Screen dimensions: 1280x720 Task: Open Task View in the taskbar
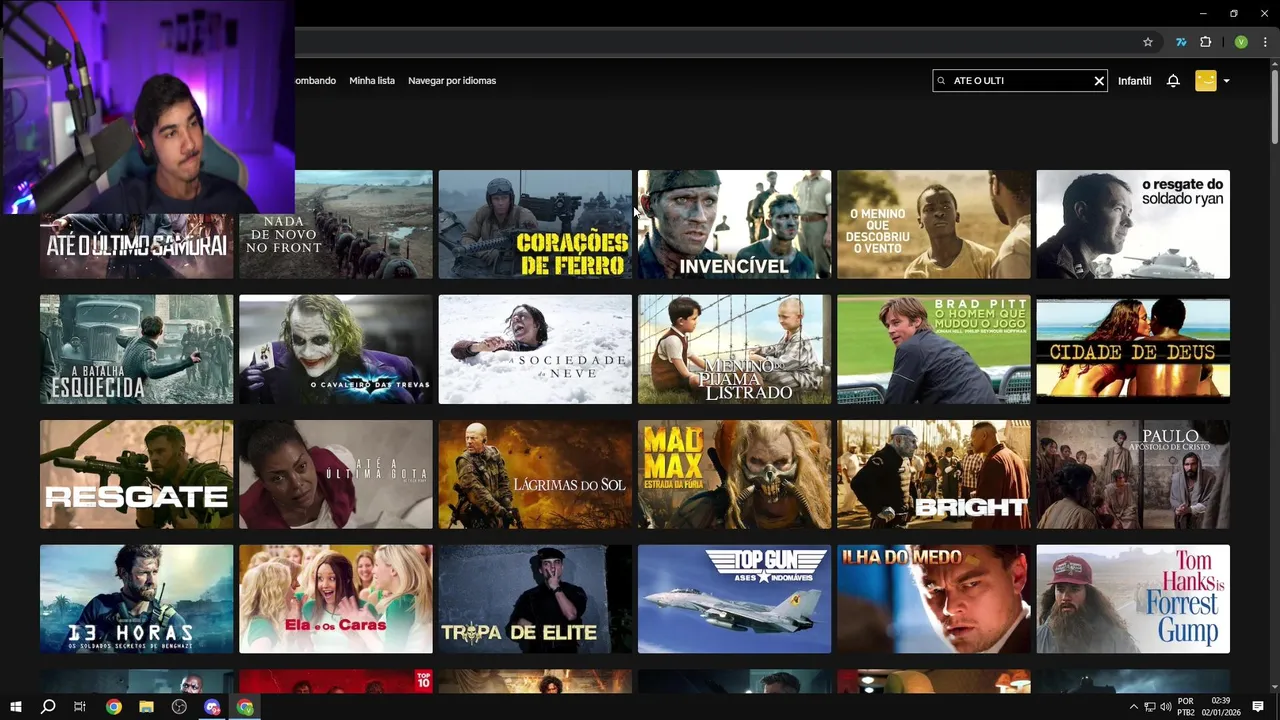click(80, 707)
